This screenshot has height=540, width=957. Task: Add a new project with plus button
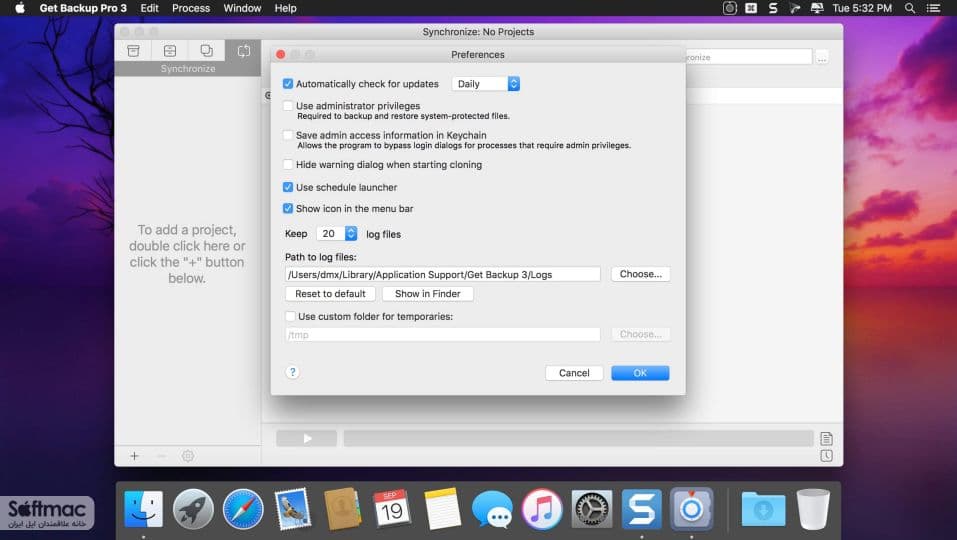[x=134, y=456]
